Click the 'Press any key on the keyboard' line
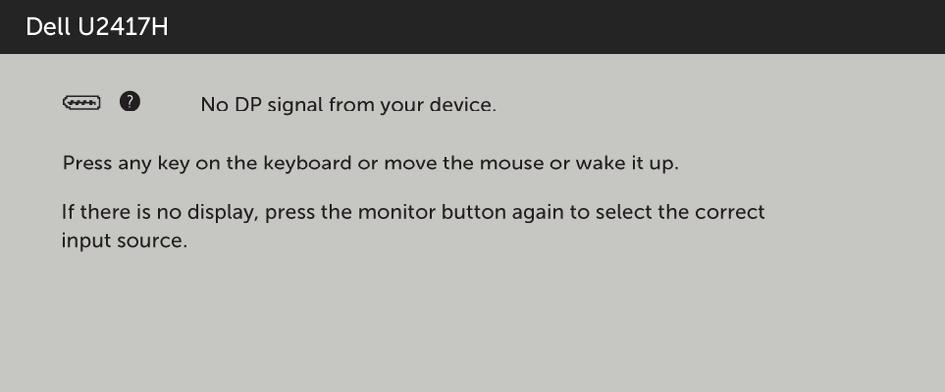The image size is (945, 392). tap(371, 163)
